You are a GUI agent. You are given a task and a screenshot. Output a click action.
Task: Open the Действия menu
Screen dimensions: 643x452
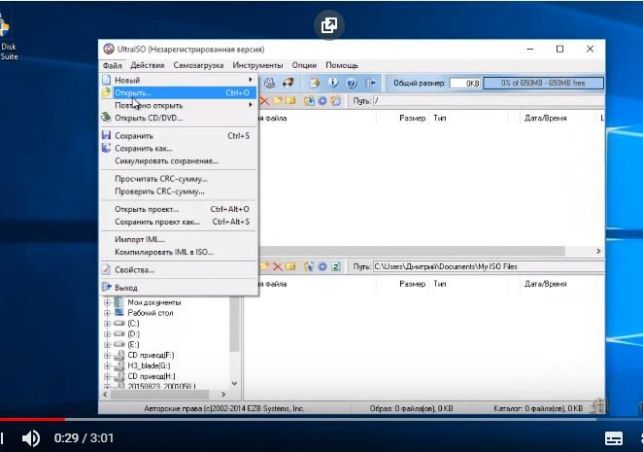[x=147, y=65]
